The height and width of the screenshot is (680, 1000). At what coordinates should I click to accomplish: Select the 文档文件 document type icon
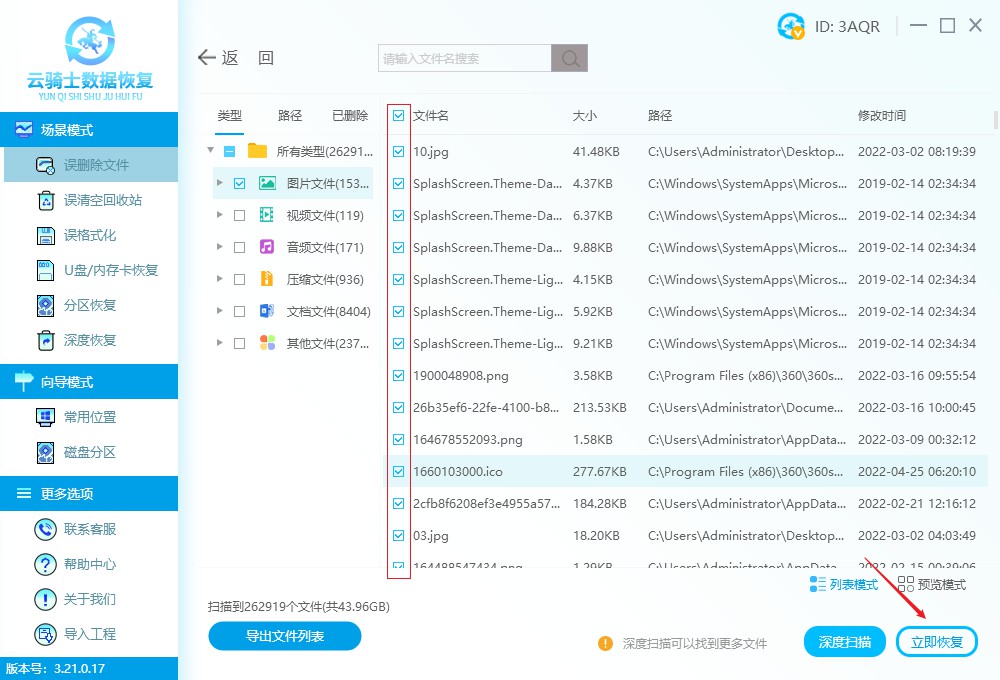click(x=267, y=311)
